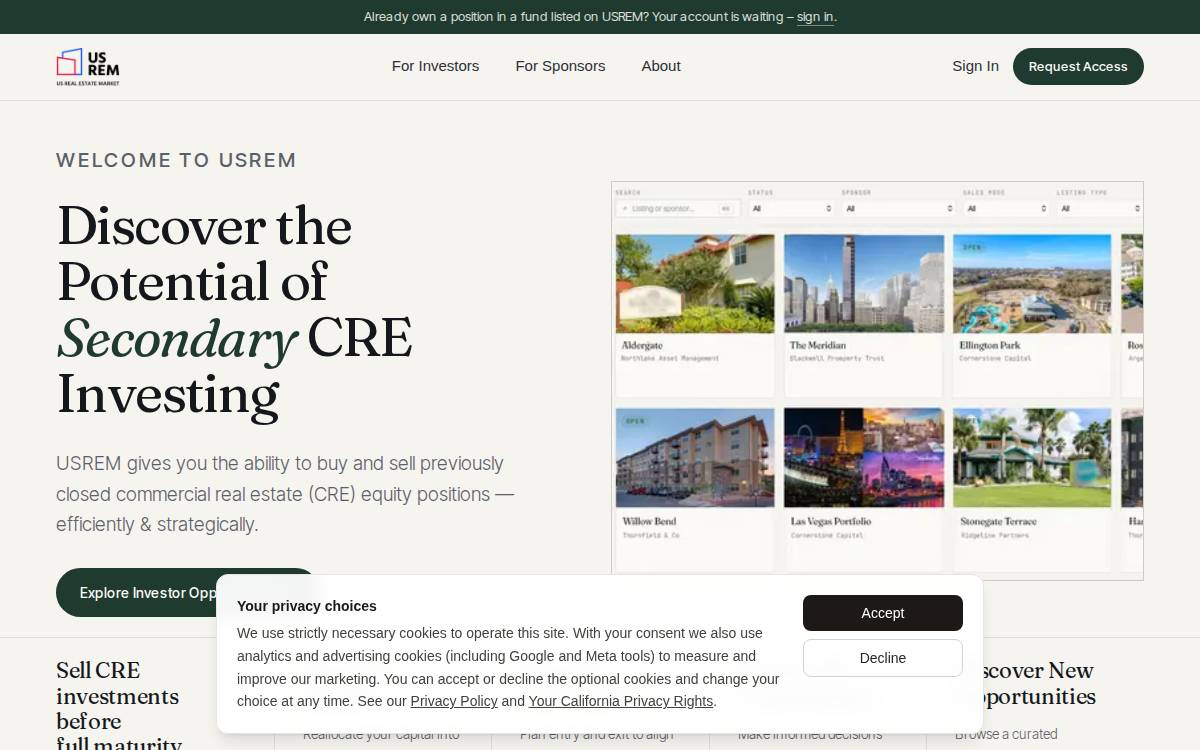Click the 'WELCOME TO USREM' heading
This screenshot has height=750, width=1200.
point(176,160)
